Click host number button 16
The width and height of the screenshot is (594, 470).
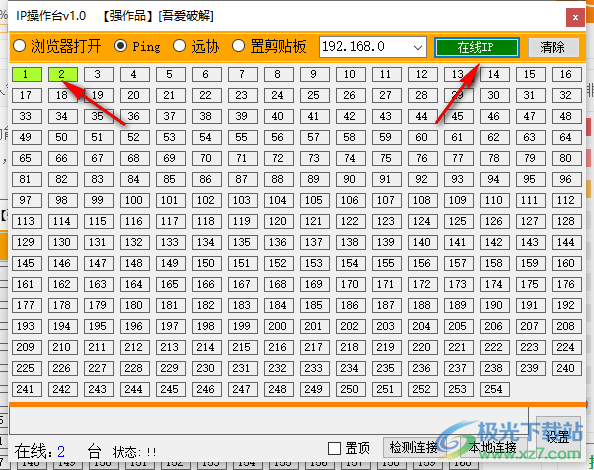(566, 74)
